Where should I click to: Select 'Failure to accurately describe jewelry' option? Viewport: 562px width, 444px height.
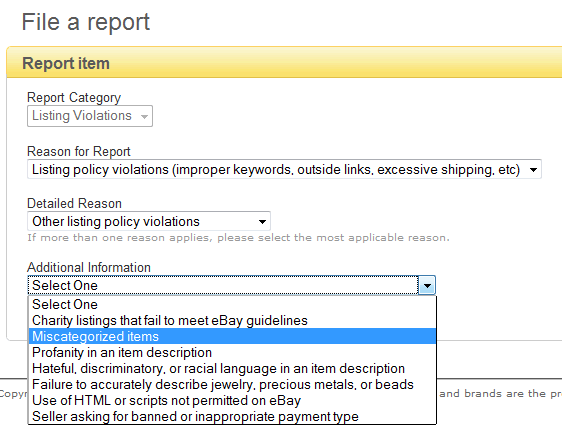pos(232,384)
